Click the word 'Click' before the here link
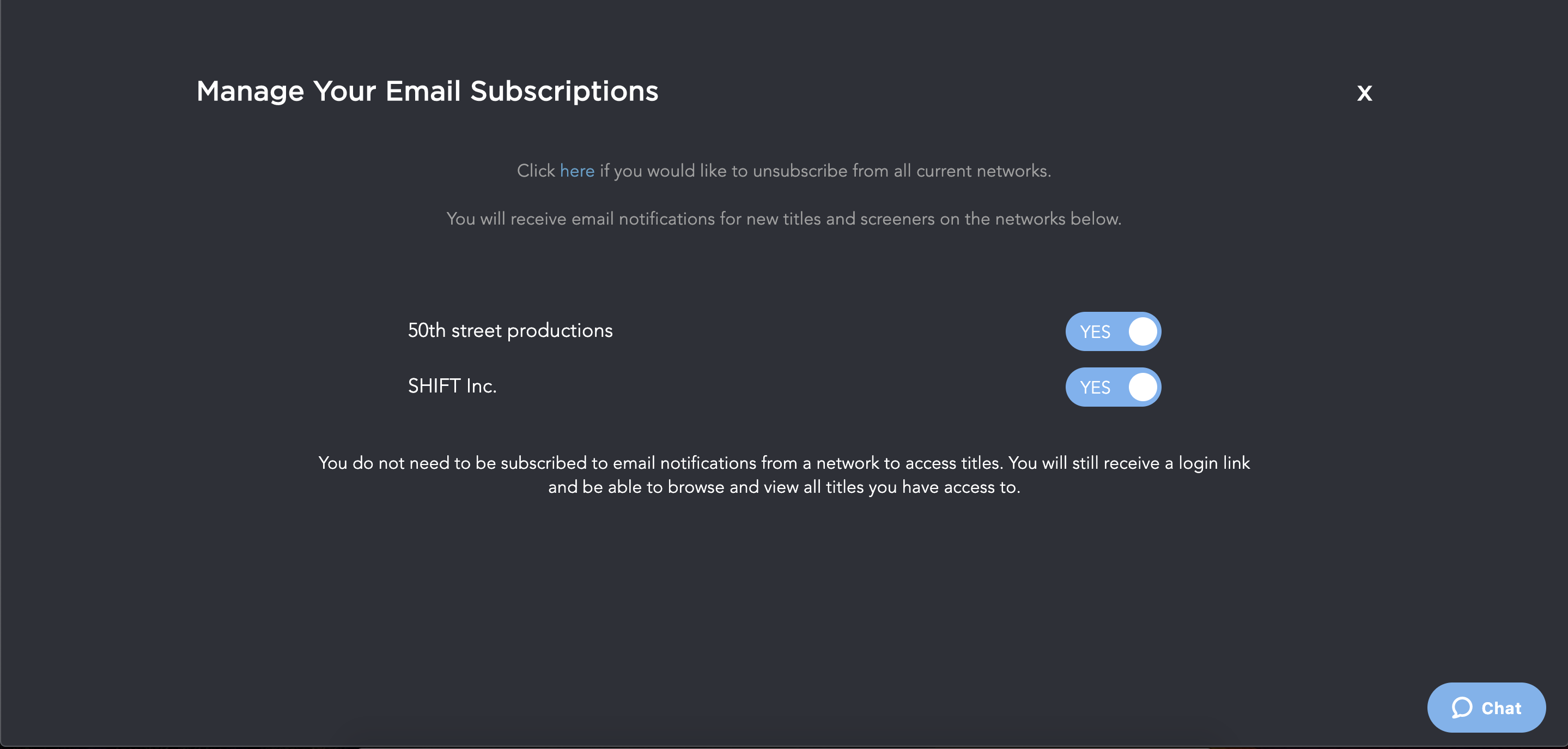 [536, 171]
